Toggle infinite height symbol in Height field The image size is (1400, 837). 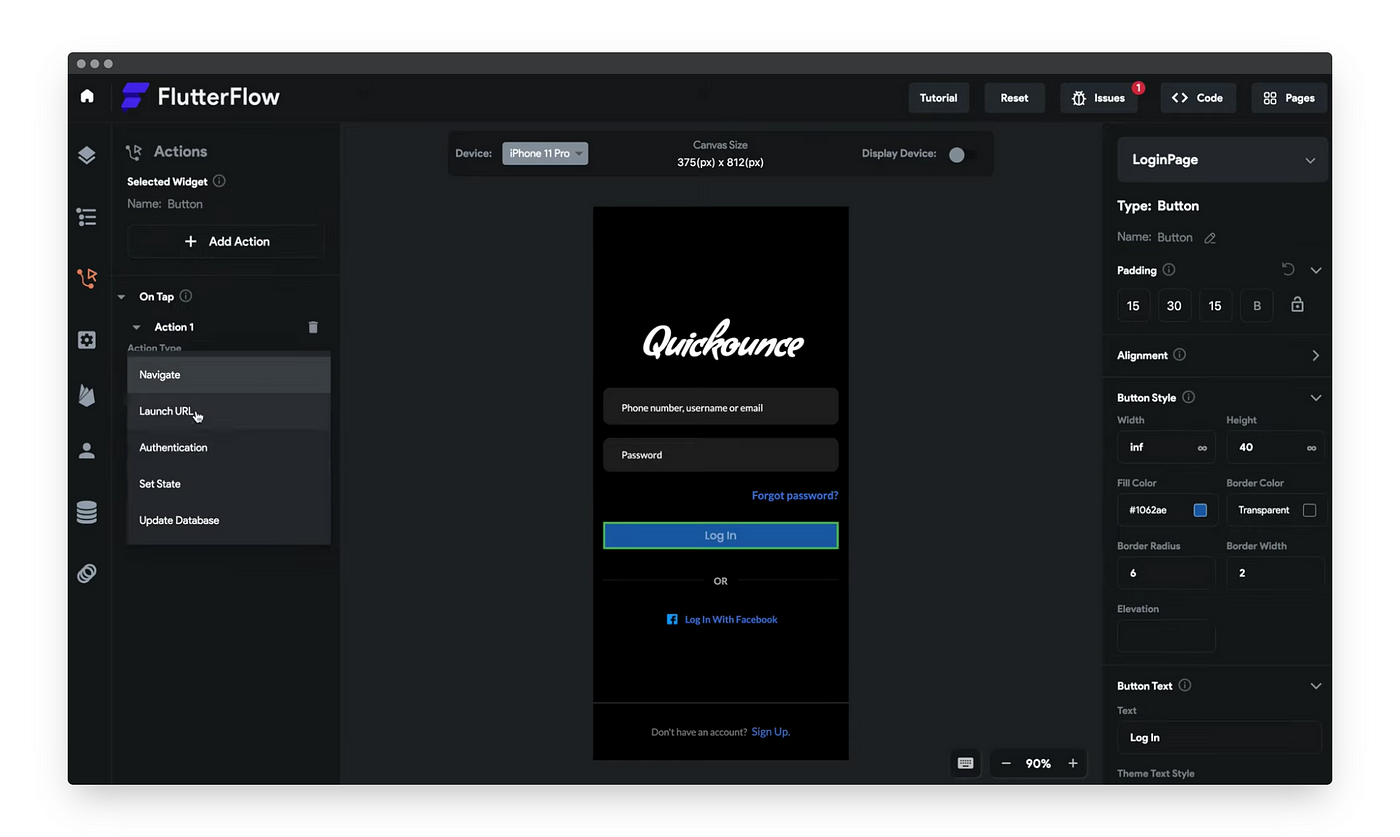pyautogui.click(x=1311, y=448)
